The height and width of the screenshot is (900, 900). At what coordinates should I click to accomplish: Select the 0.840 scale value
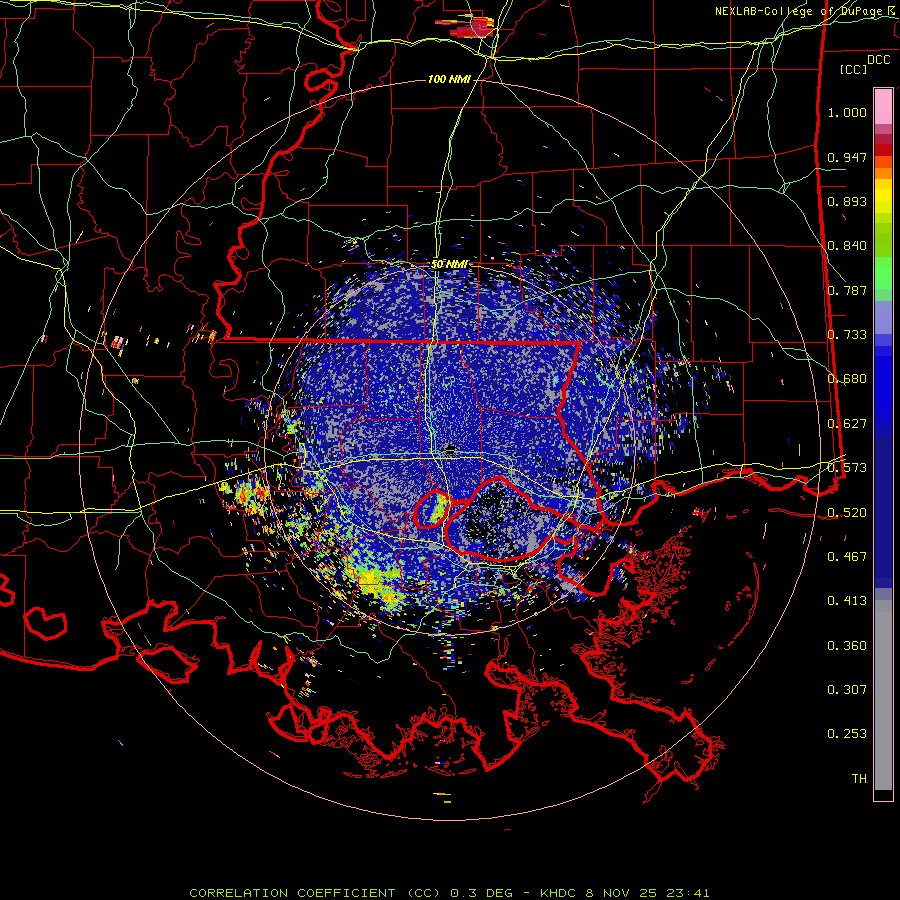point(847,246)
